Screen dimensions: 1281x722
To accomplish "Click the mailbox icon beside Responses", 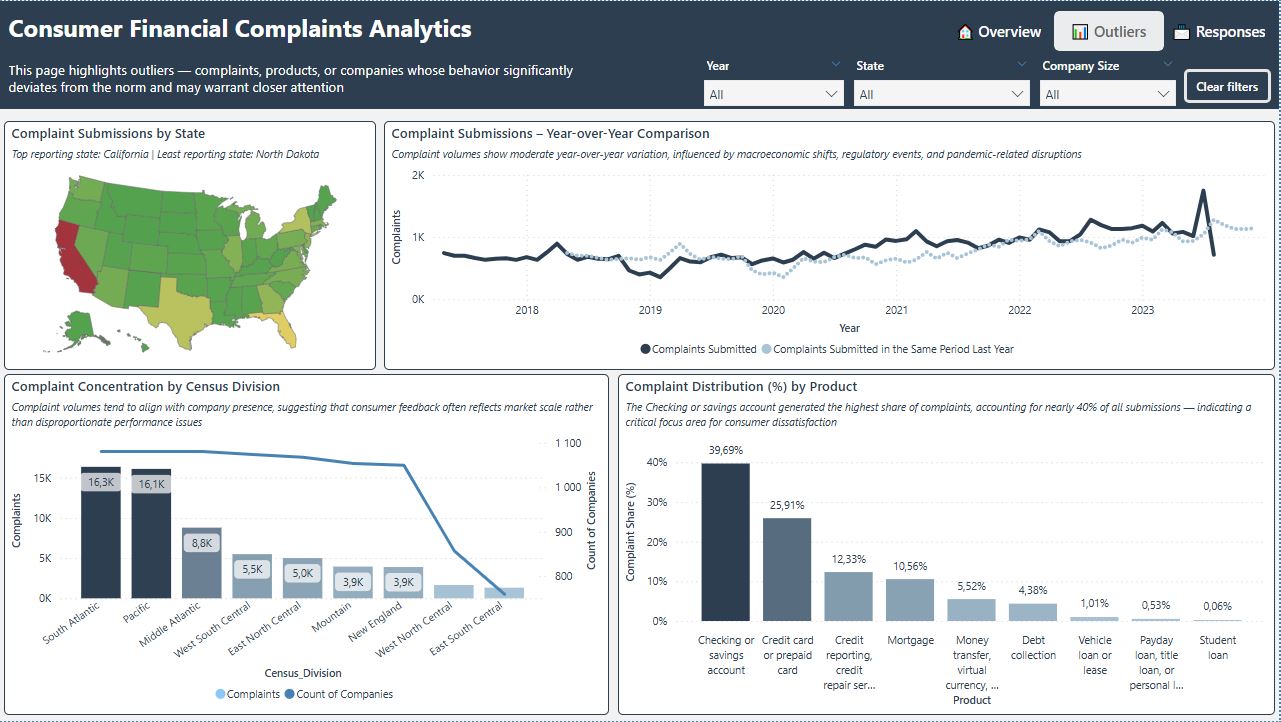I will 1181,32.
